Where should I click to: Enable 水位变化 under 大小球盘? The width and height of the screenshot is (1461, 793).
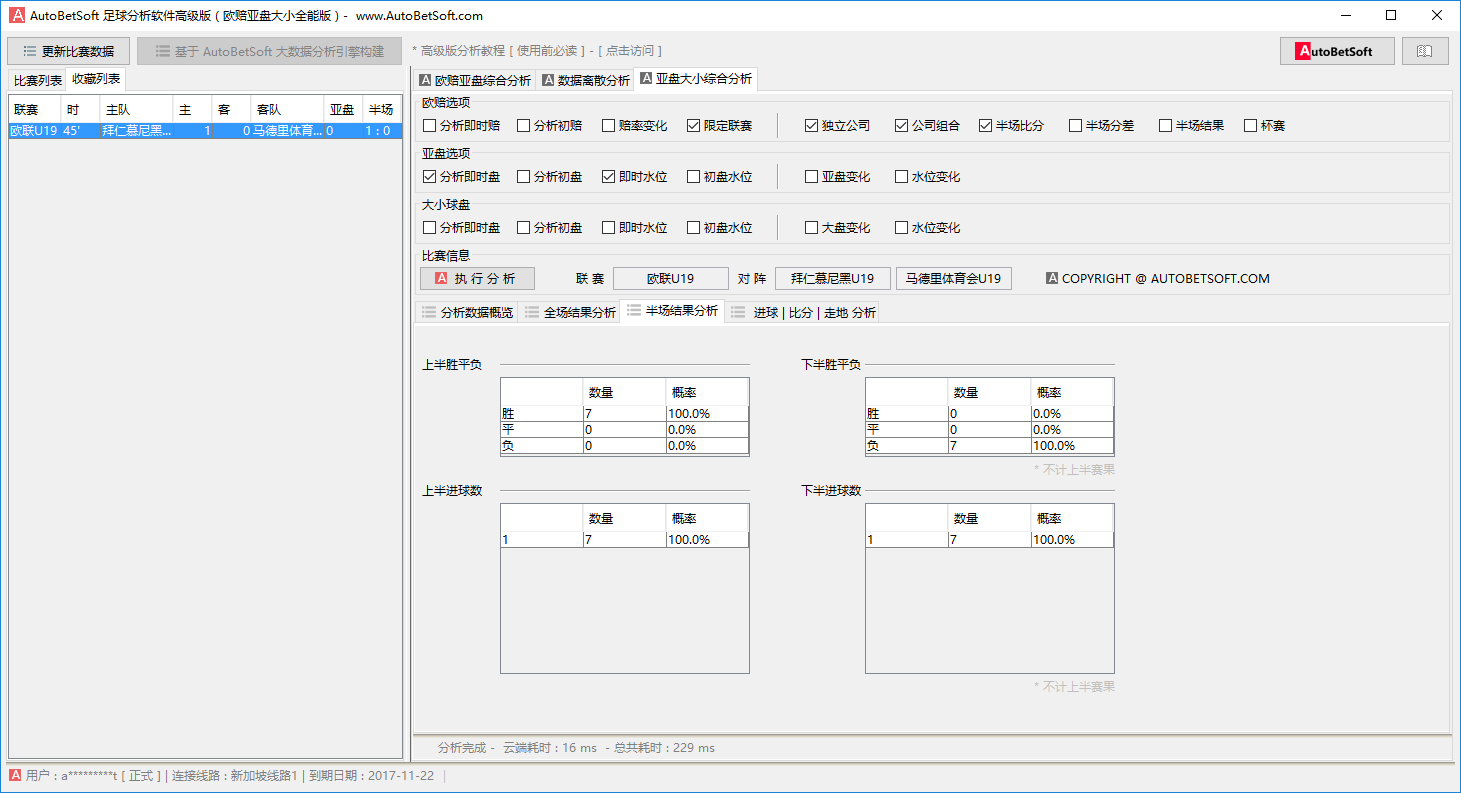pyautogui.click(x=928, y=228)
